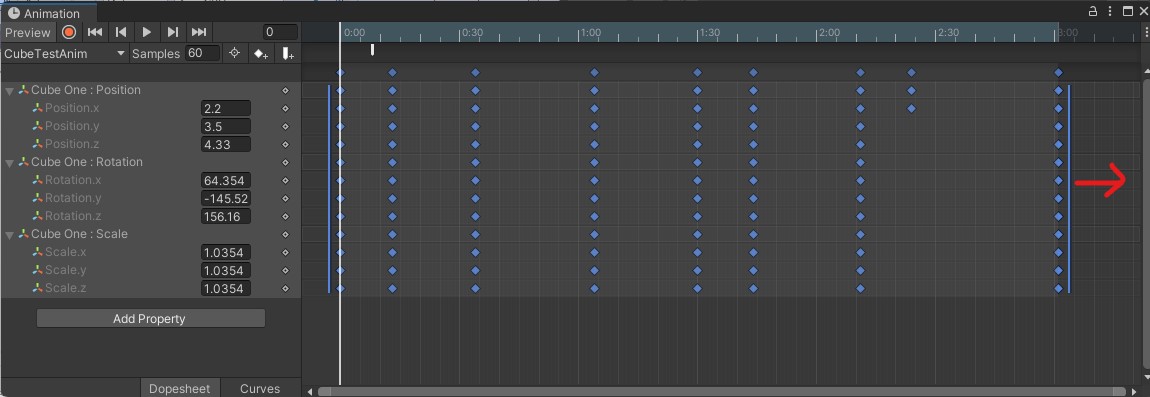
Task: Click the 2:00 mark on the time ruler
Action: 829,33
